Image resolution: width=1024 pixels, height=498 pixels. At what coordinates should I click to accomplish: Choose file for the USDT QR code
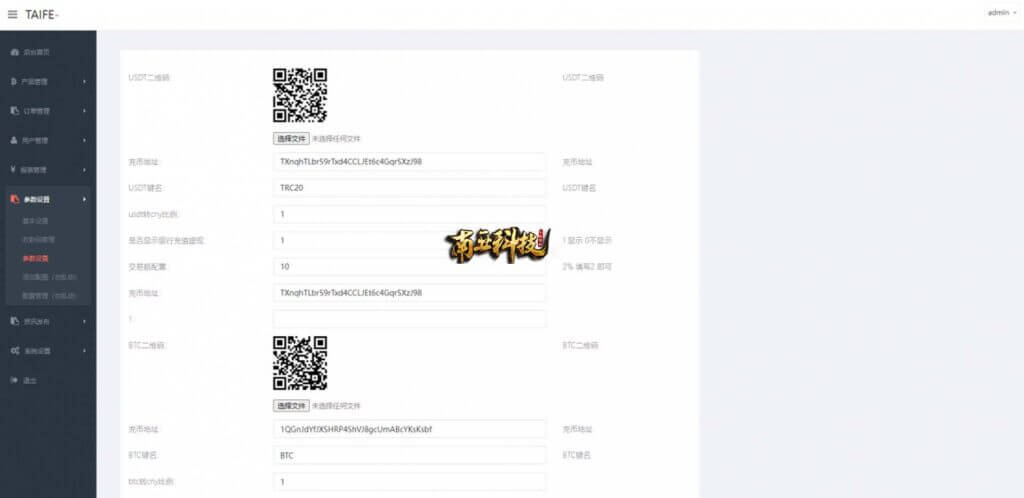coord(291,138)
